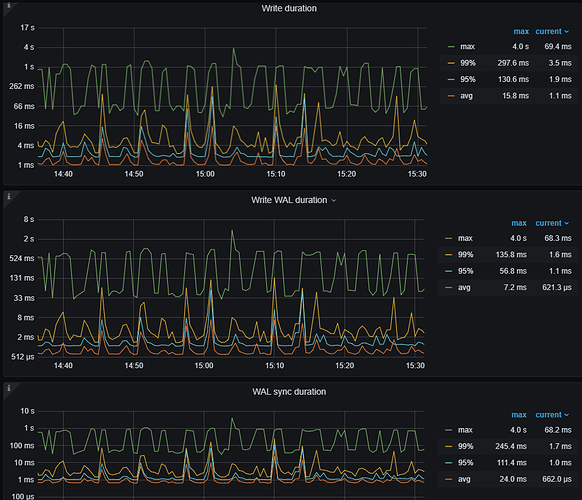Open the orange avg swatch in WAL sync duration legend
The image size is (582, 500).
[x=449, y=479]
